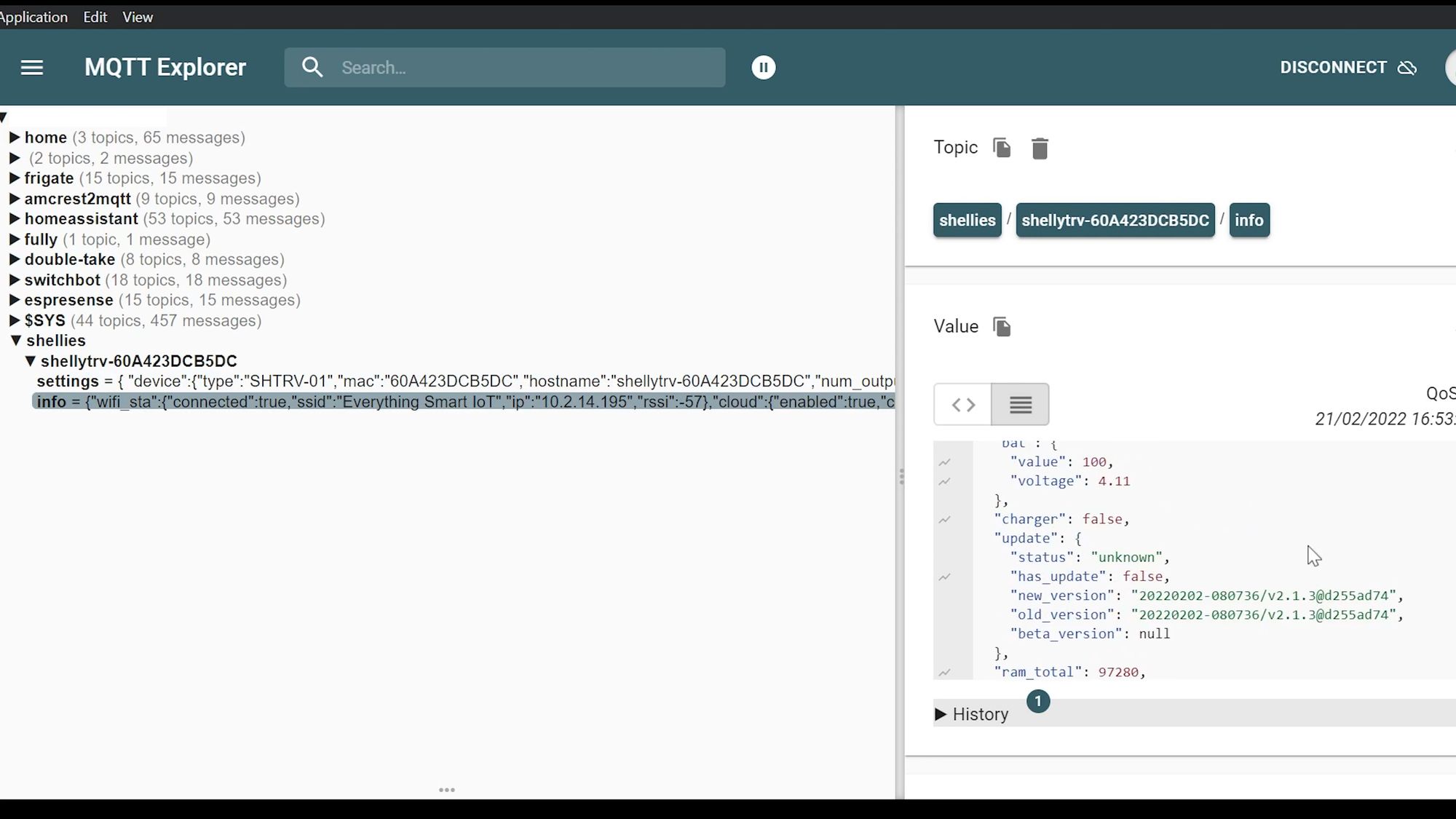The height and width of the screenshot is (819, 1456).
Task: Open the hamburger navigation menu
Action: [x=32, y=68]
